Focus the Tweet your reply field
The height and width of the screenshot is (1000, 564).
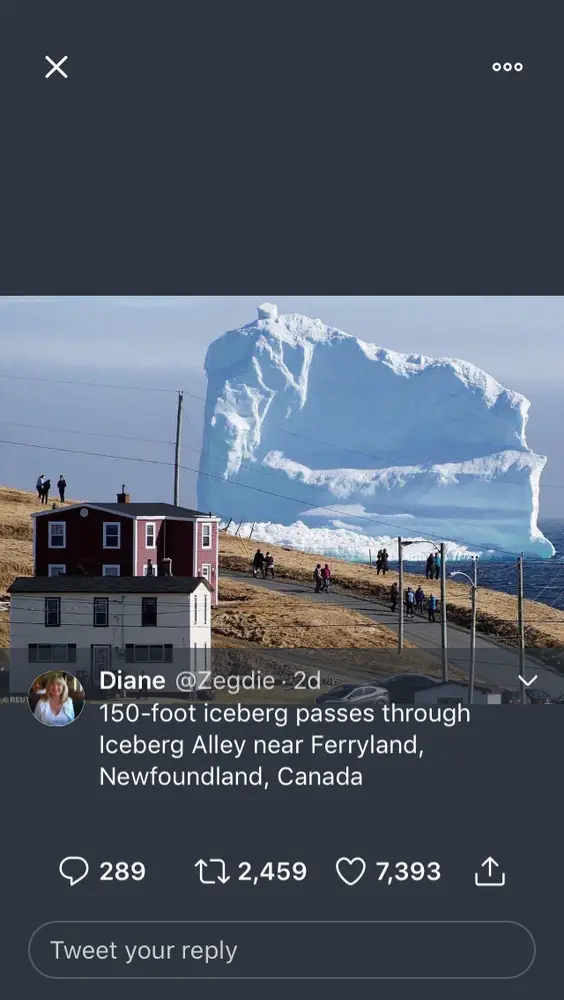(281, 950)
